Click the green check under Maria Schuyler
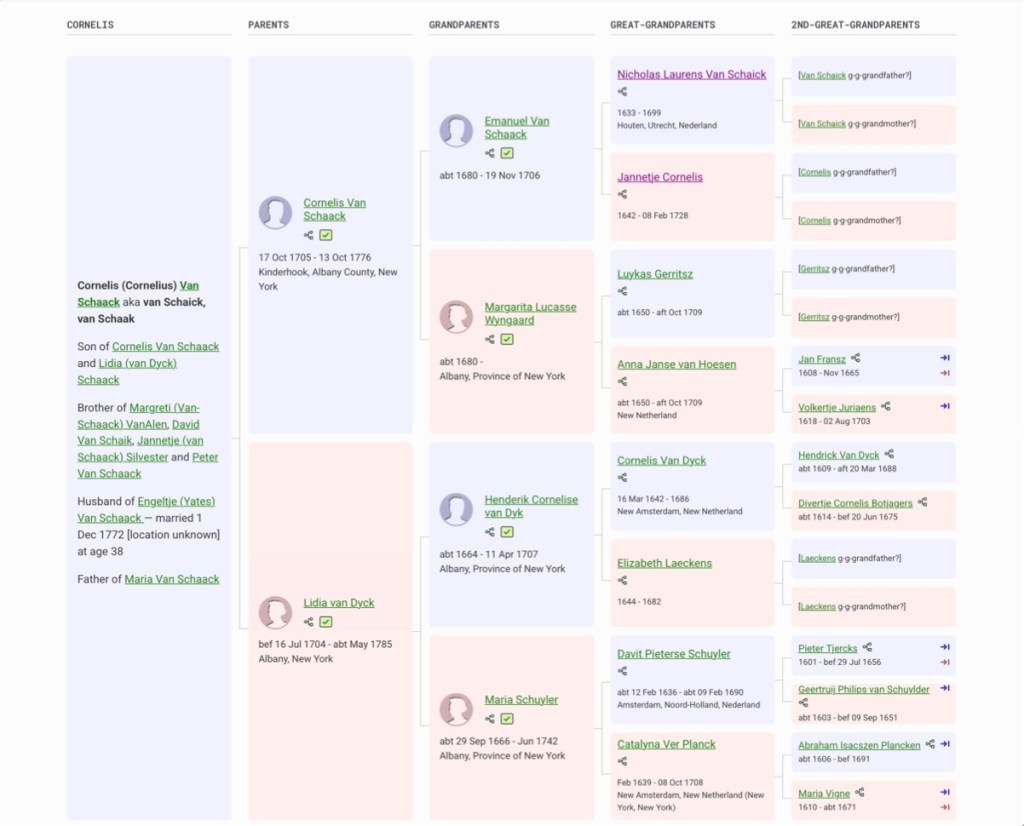The width and height of the screenshot is (1024, 826). click(x=507, y=719)
